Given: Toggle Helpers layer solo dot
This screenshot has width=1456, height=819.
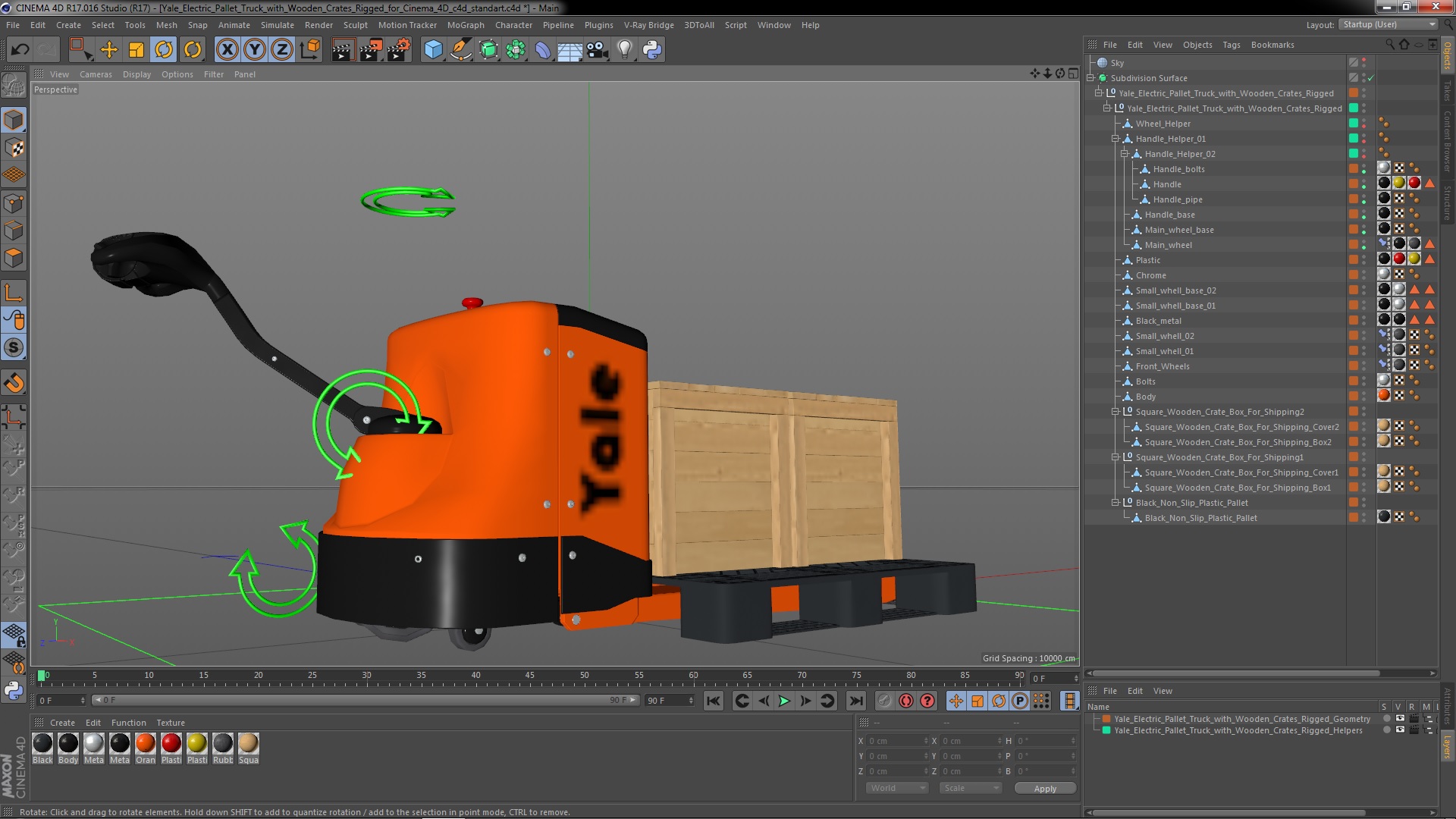Looking at the screenshot, I should pos(1386,730).
